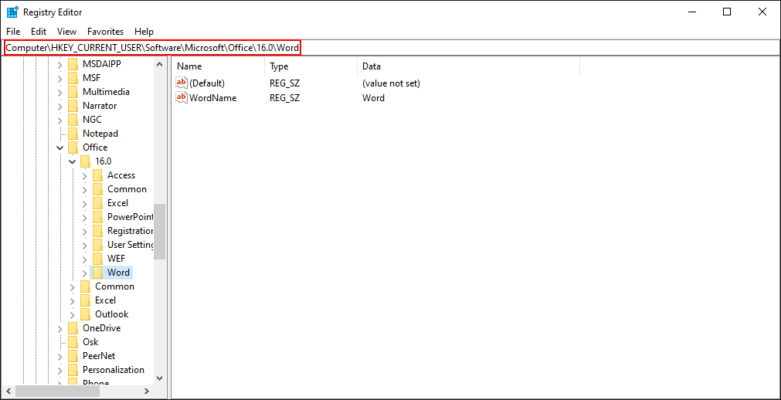Expand the WEF key
Viewport: 781px width, 400px height.
(x=85, y=259)
